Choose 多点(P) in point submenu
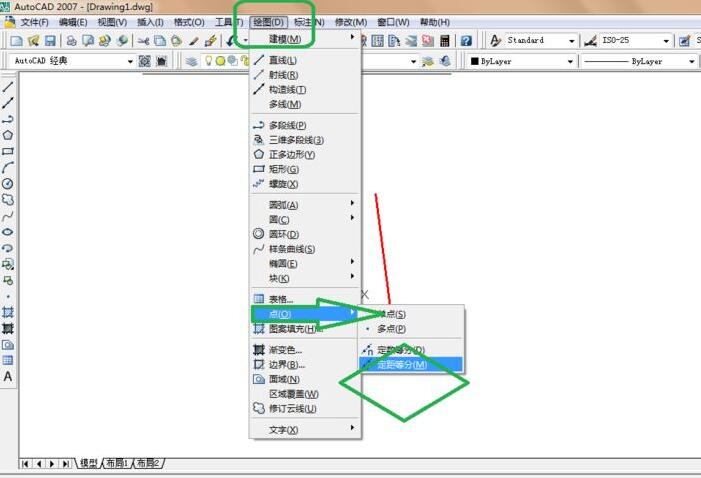Image resolution: width=701 pixels, height=478 pixels. (411, 329)
